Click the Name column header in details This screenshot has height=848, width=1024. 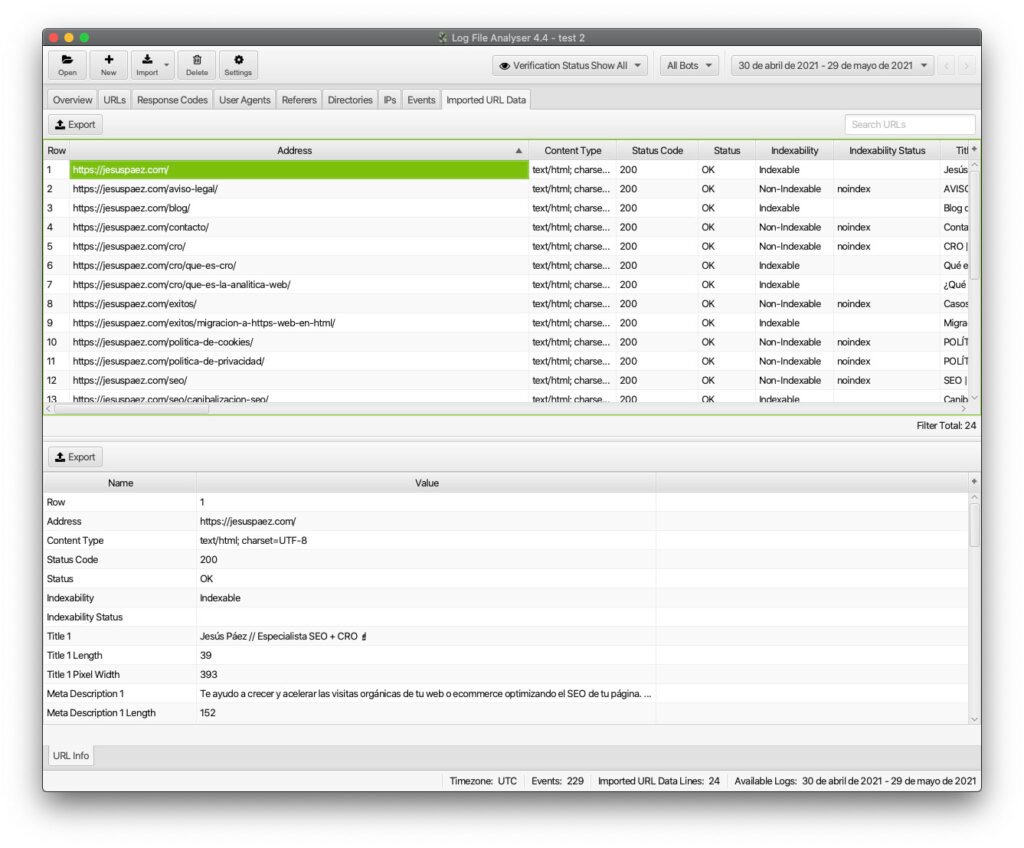click(120, 483)
